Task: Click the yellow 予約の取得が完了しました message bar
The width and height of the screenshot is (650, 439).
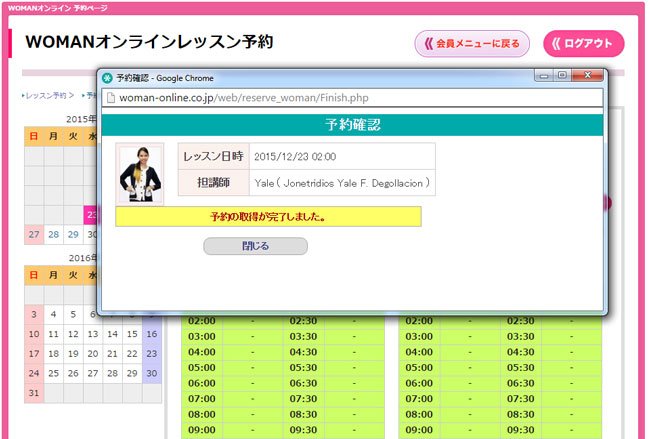Action: coord(268,216)
